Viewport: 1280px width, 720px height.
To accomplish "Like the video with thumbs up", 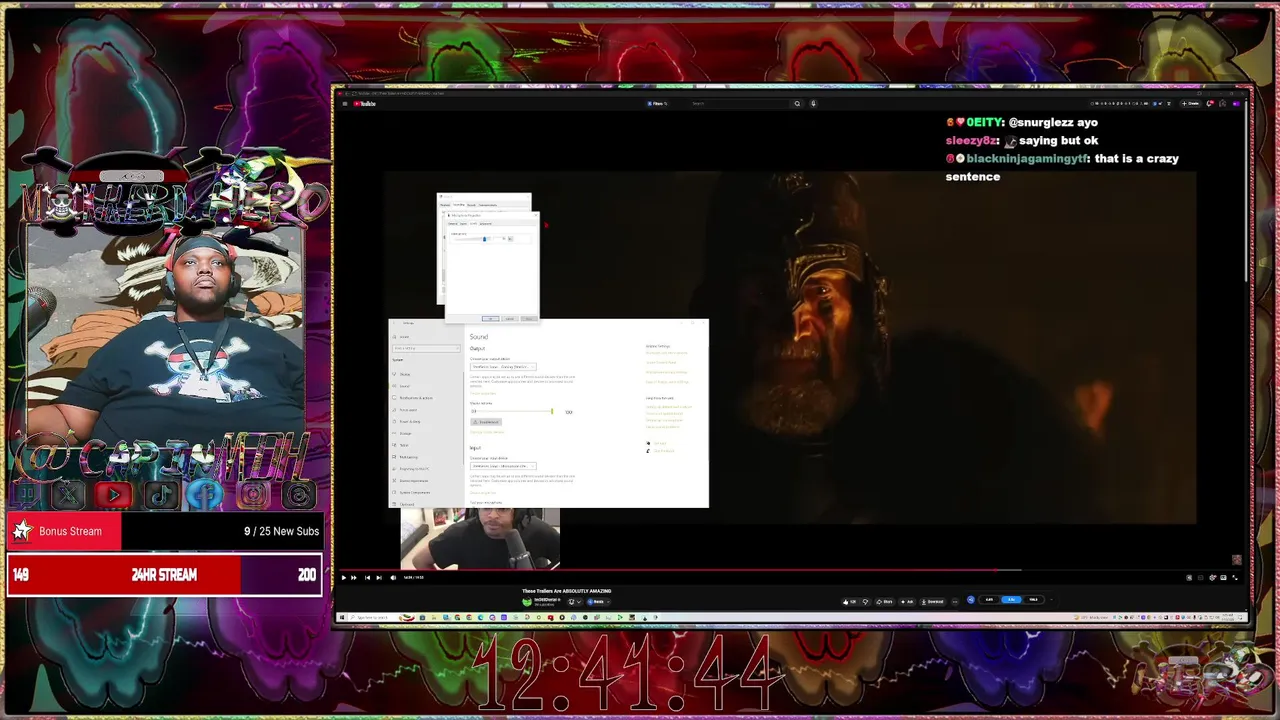I will [849, 601].
